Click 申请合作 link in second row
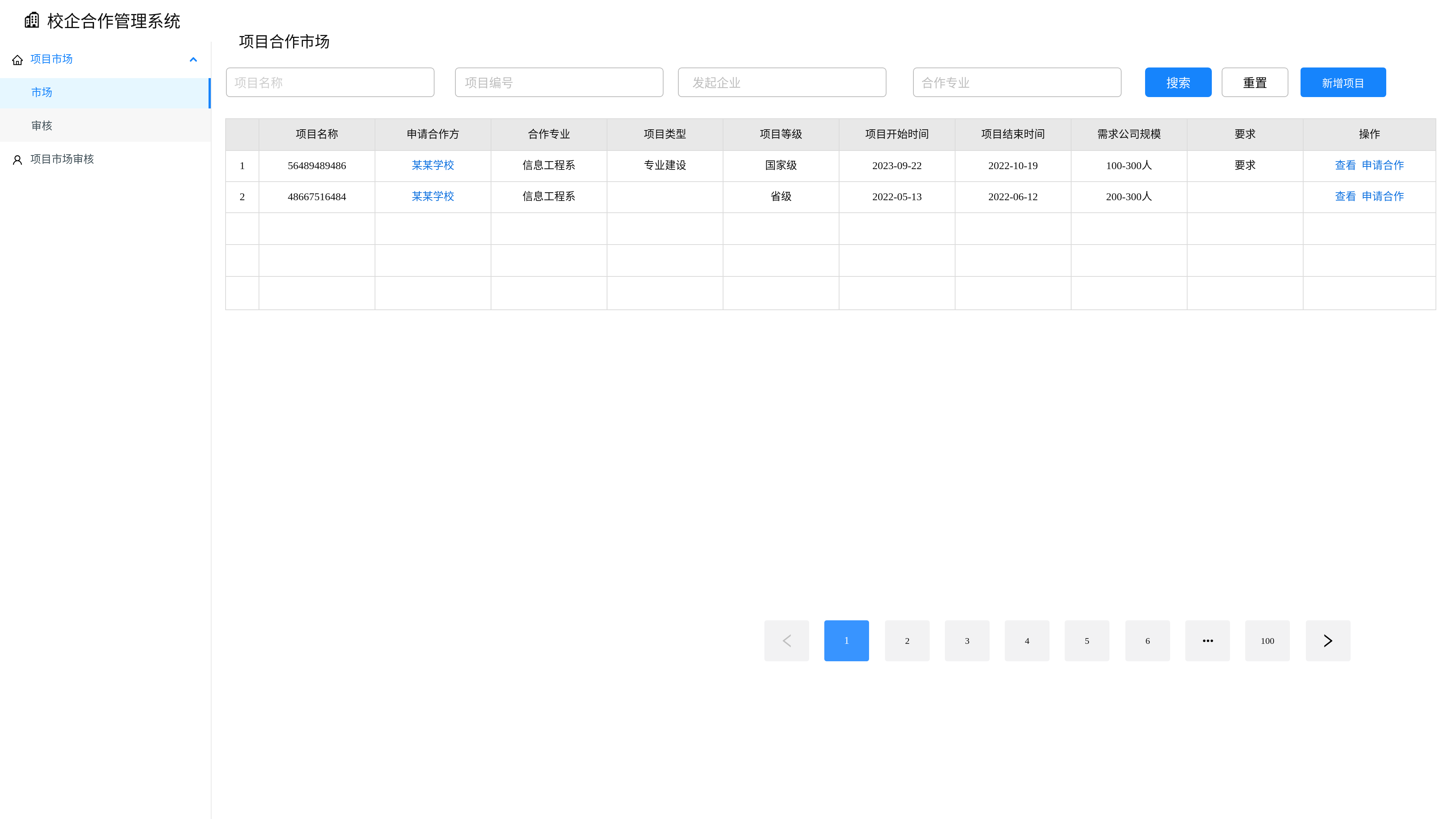Screen dimensions: 1456x819 coord(1382,196)
